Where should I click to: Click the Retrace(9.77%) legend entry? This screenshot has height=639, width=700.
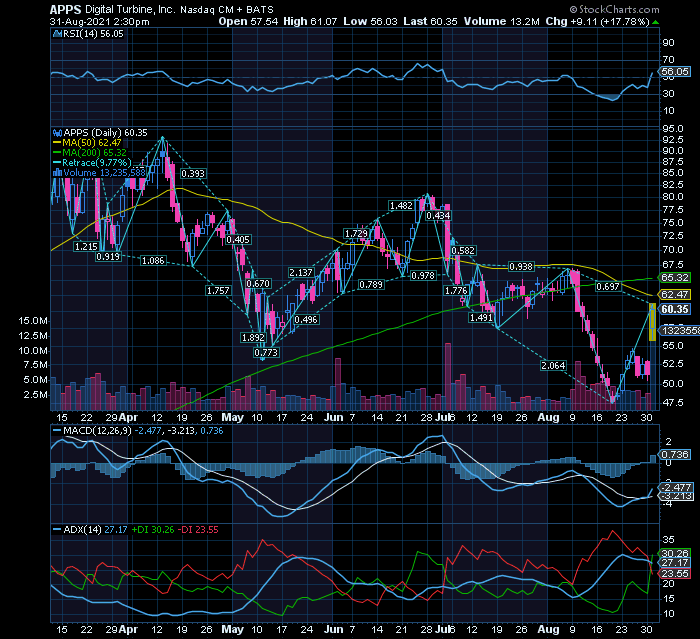pos(92,163)
